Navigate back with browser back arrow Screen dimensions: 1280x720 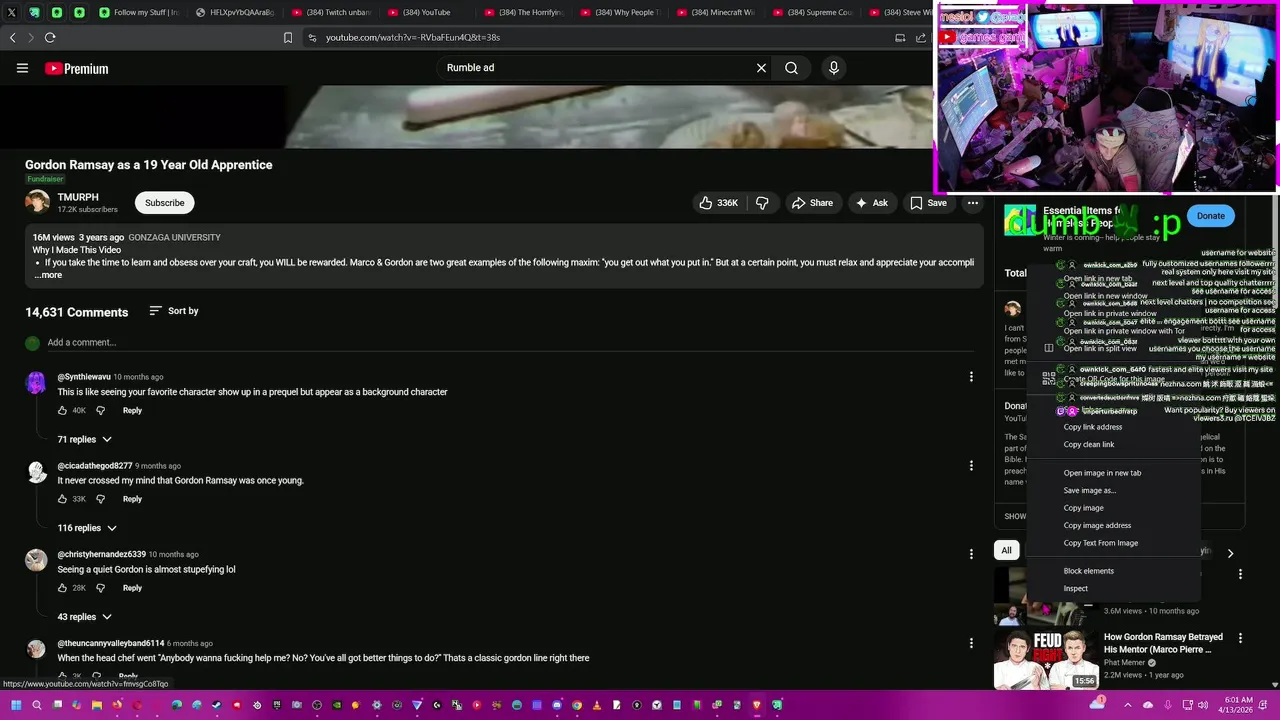pyautogui.click(x=13, y=37)
